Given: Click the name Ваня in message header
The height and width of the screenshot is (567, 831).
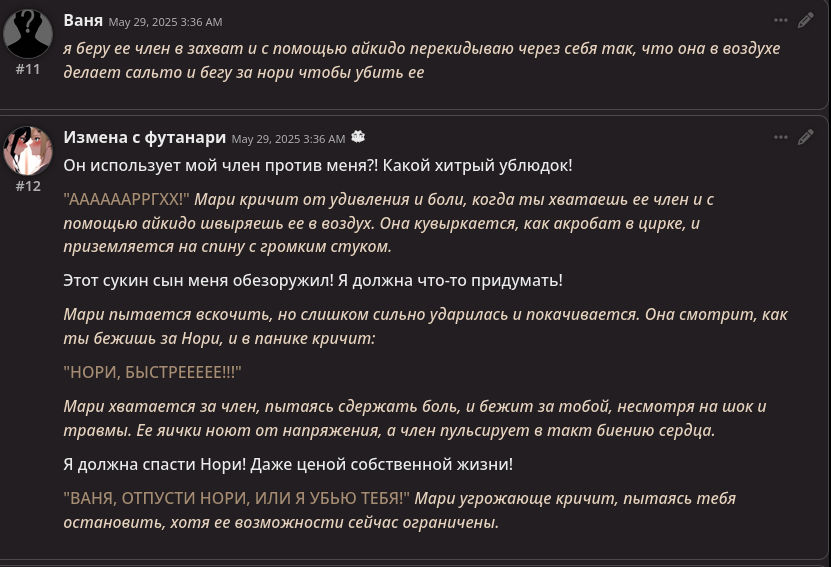Looking at the screenshot, I should (83, 20).
